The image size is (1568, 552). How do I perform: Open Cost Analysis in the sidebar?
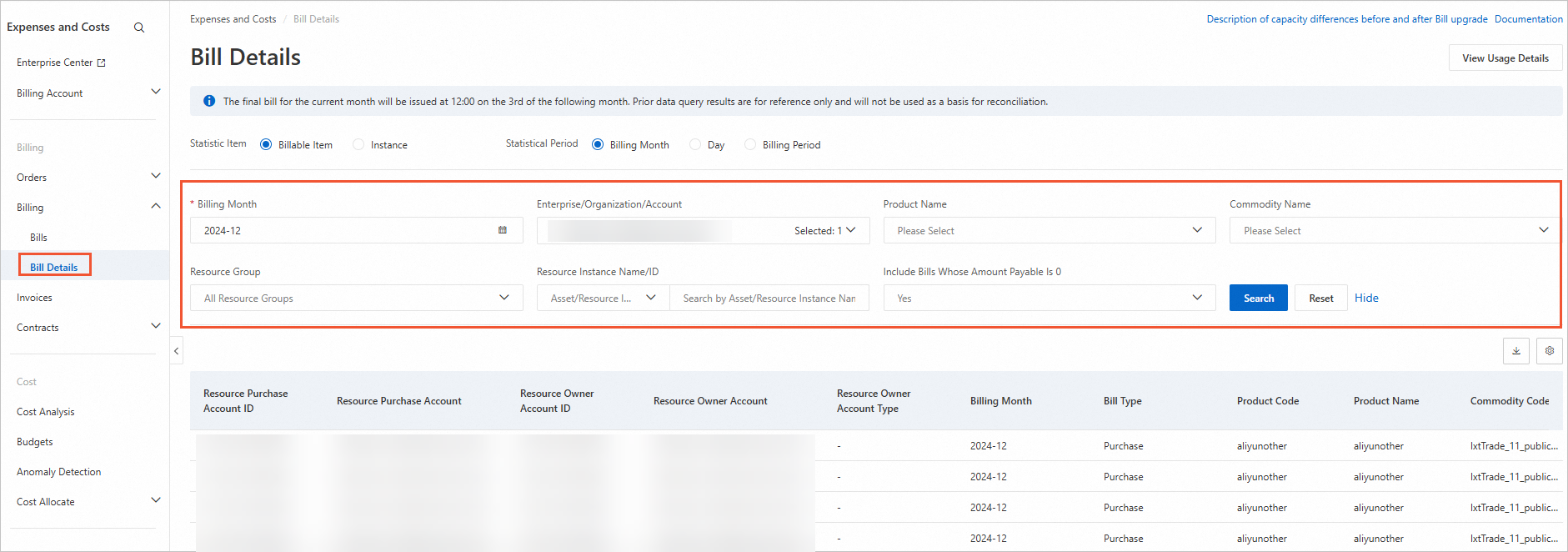pyautogui.click(x=46, y=412)
